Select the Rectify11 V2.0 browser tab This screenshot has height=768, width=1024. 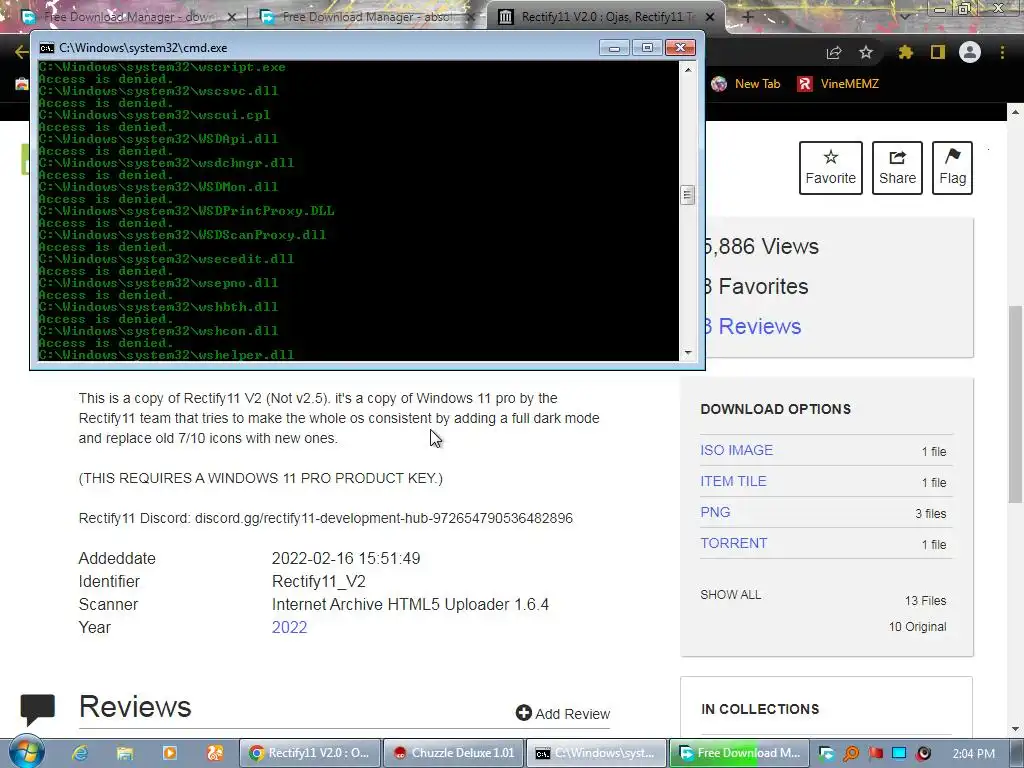[x=607, y=17]
